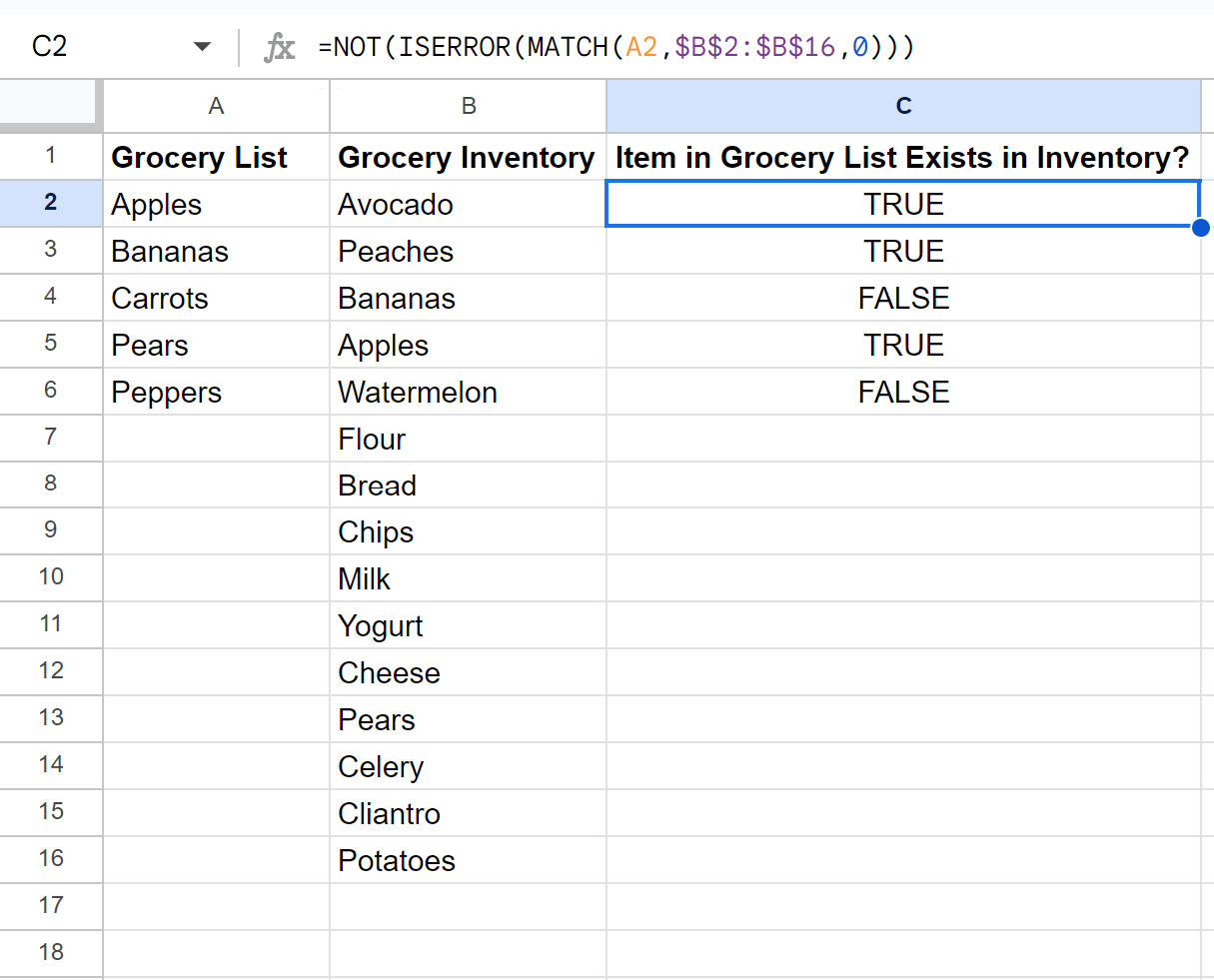This screenshot has width=1214, height=980.
Task: Click the Peppers cell in column A
Action: click(217, 392)
